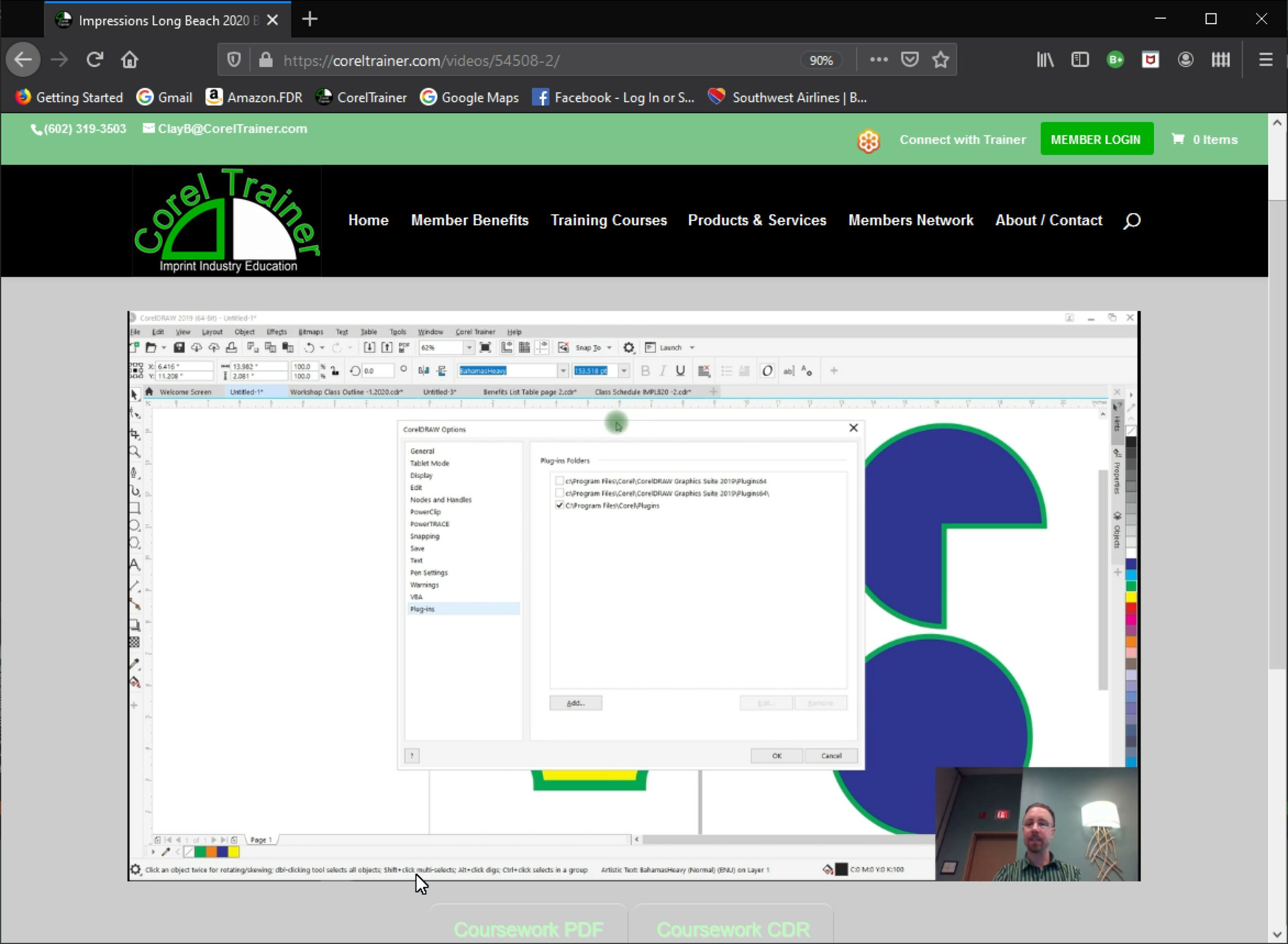Click CorelDRAW fit-to-page zoom icon
The height and width of the screenshot is (944, 1288).
click(485, 347)
